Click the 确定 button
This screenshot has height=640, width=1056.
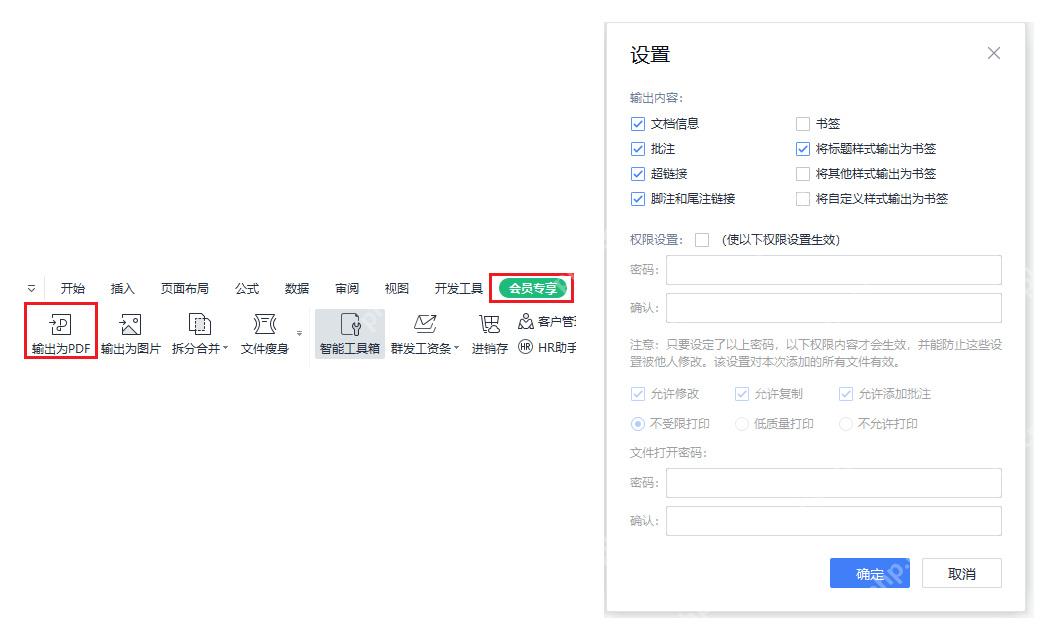click(869, 573)
